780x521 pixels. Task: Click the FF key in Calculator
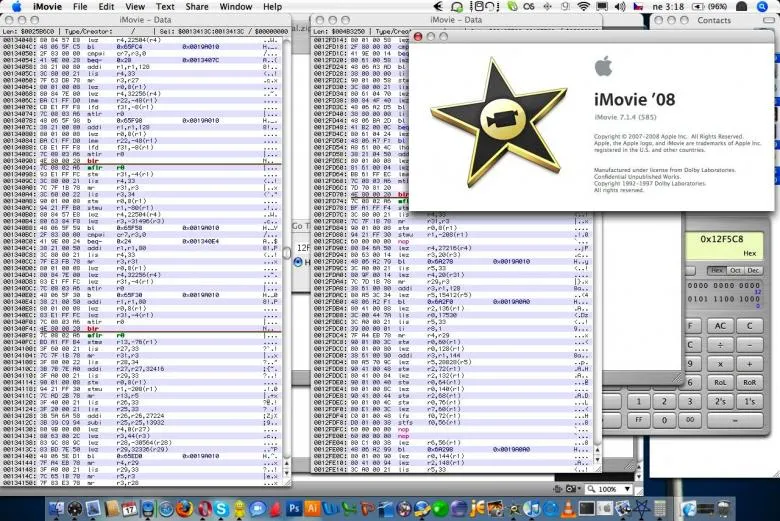coord(639,419)
